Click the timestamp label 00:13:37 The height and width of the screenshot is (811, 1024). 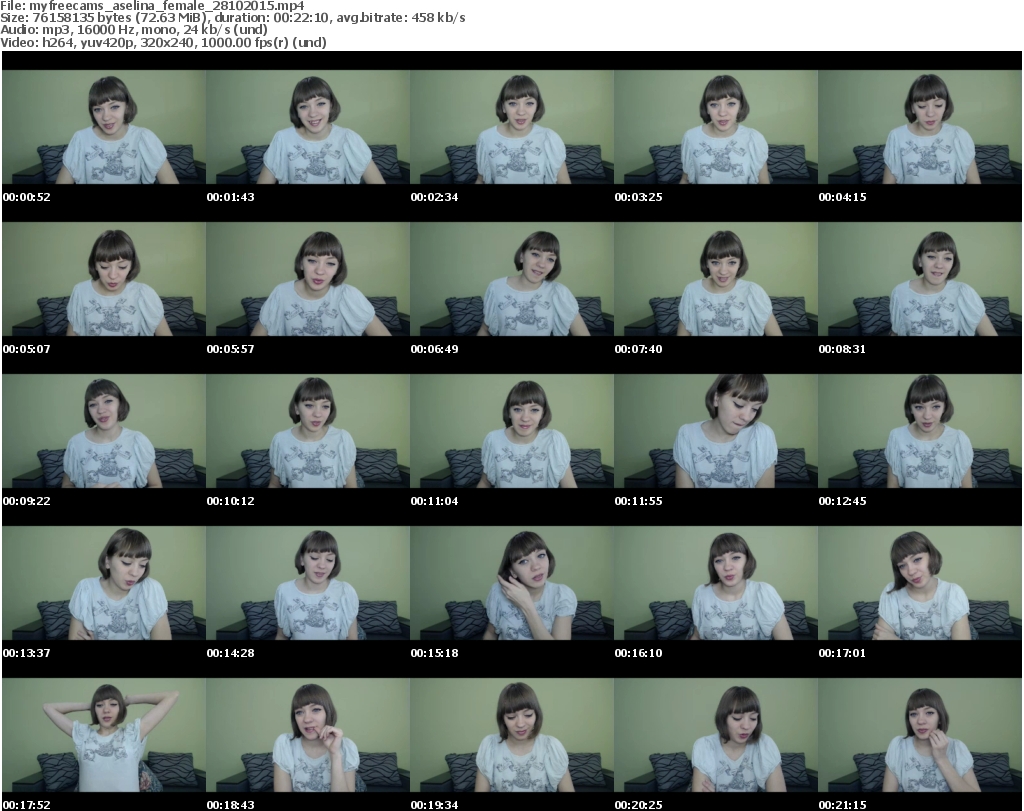[27, 653]
